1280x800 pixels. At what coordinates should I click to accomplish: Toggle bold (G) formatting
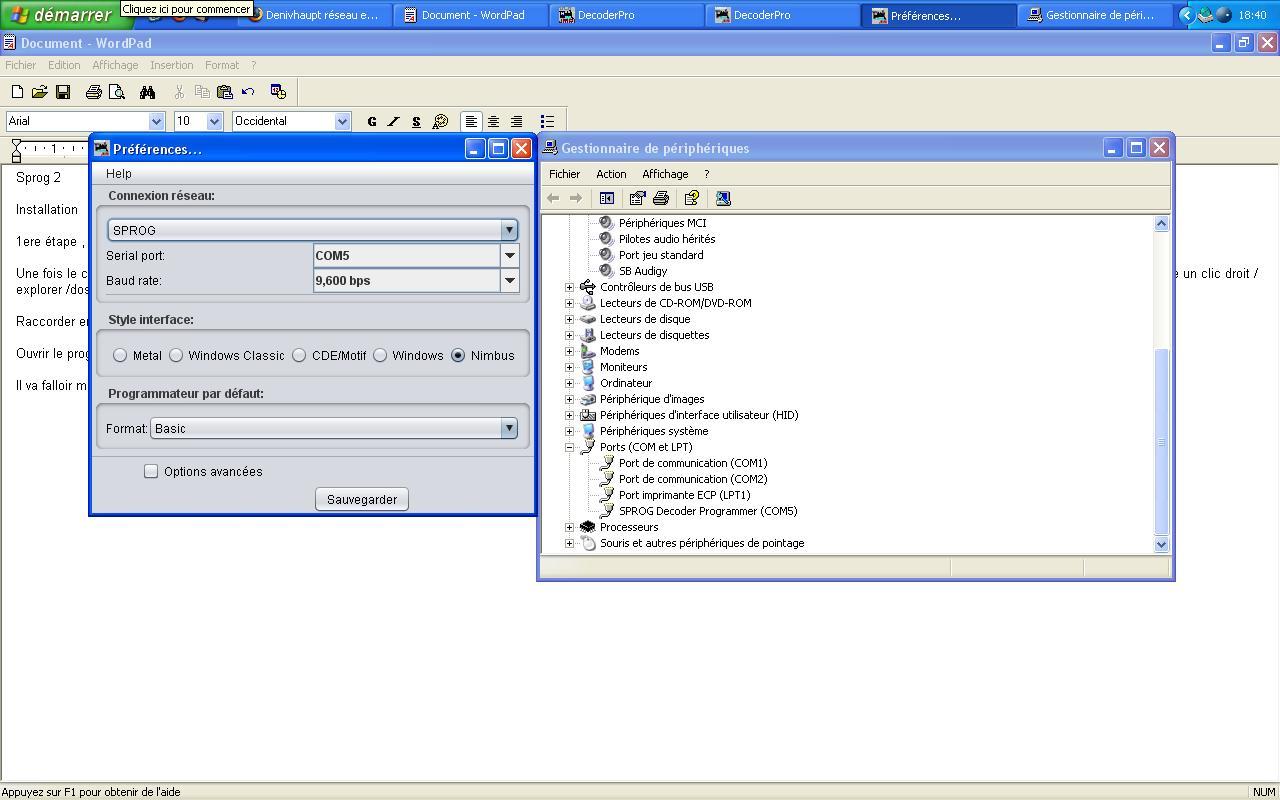click(x=372, y=121)
